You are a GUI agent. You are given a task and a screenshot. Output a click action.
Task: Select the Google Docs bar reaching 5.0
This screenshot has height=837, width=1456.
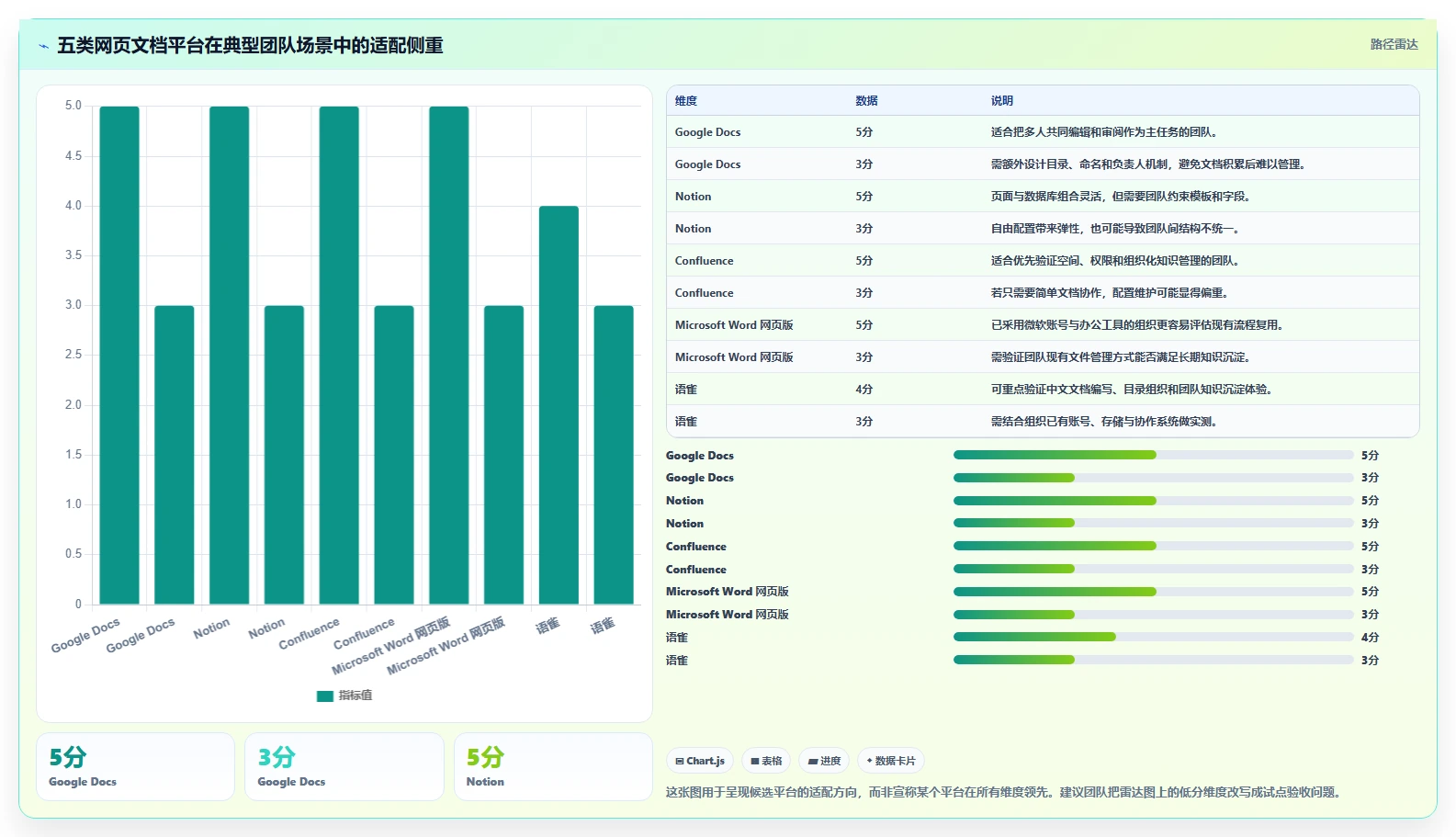coord(119,355)
